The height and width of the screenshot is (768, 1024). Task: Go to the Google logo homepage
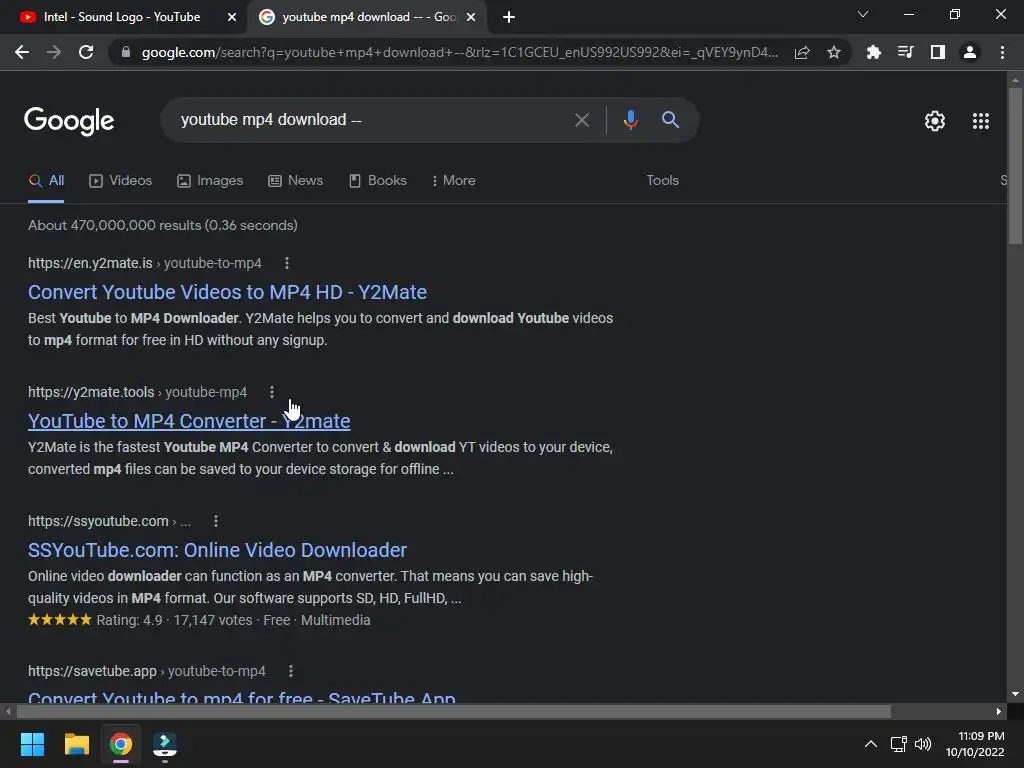69,121
